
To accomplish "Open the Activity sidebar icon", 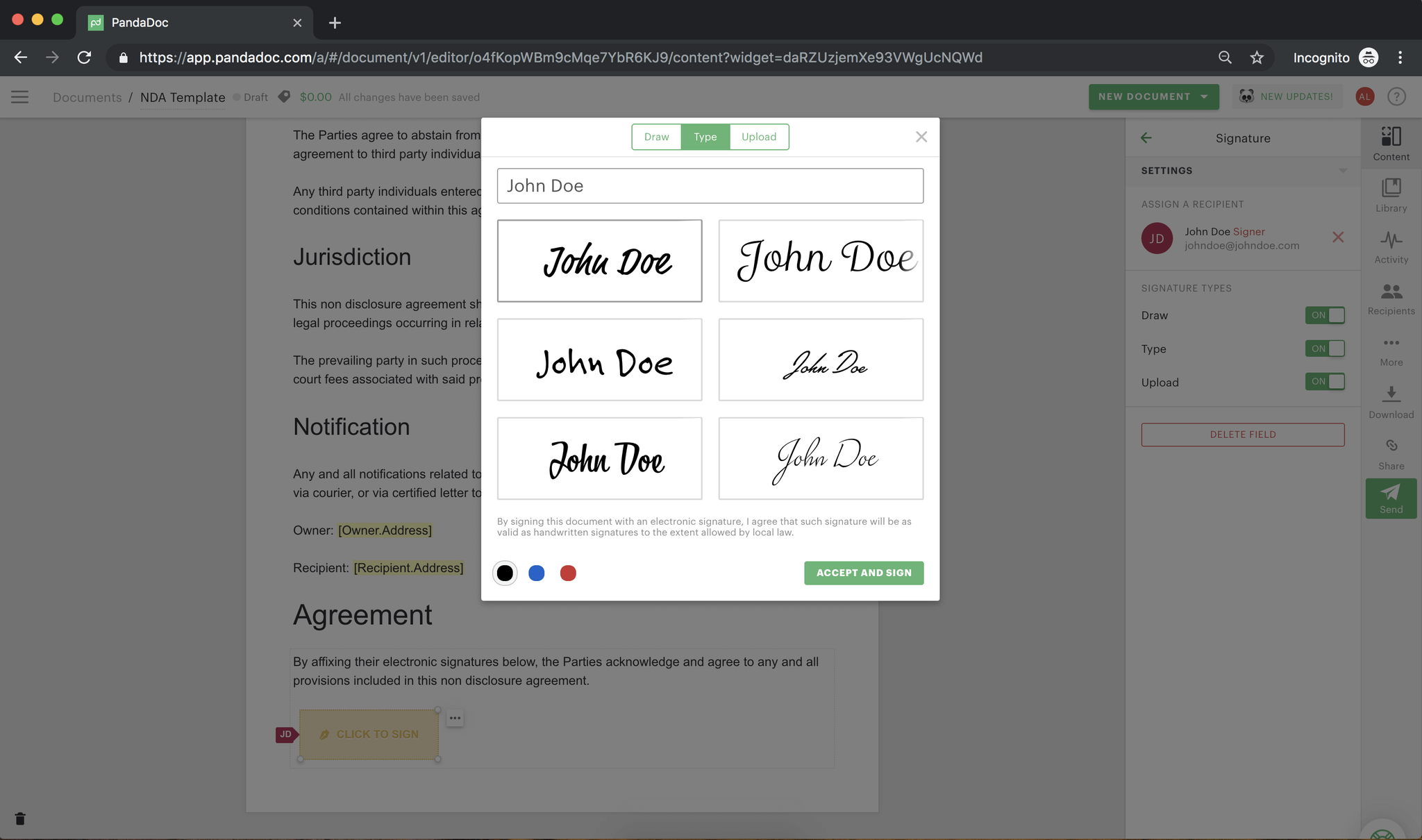I will (x=1391, y=247).
